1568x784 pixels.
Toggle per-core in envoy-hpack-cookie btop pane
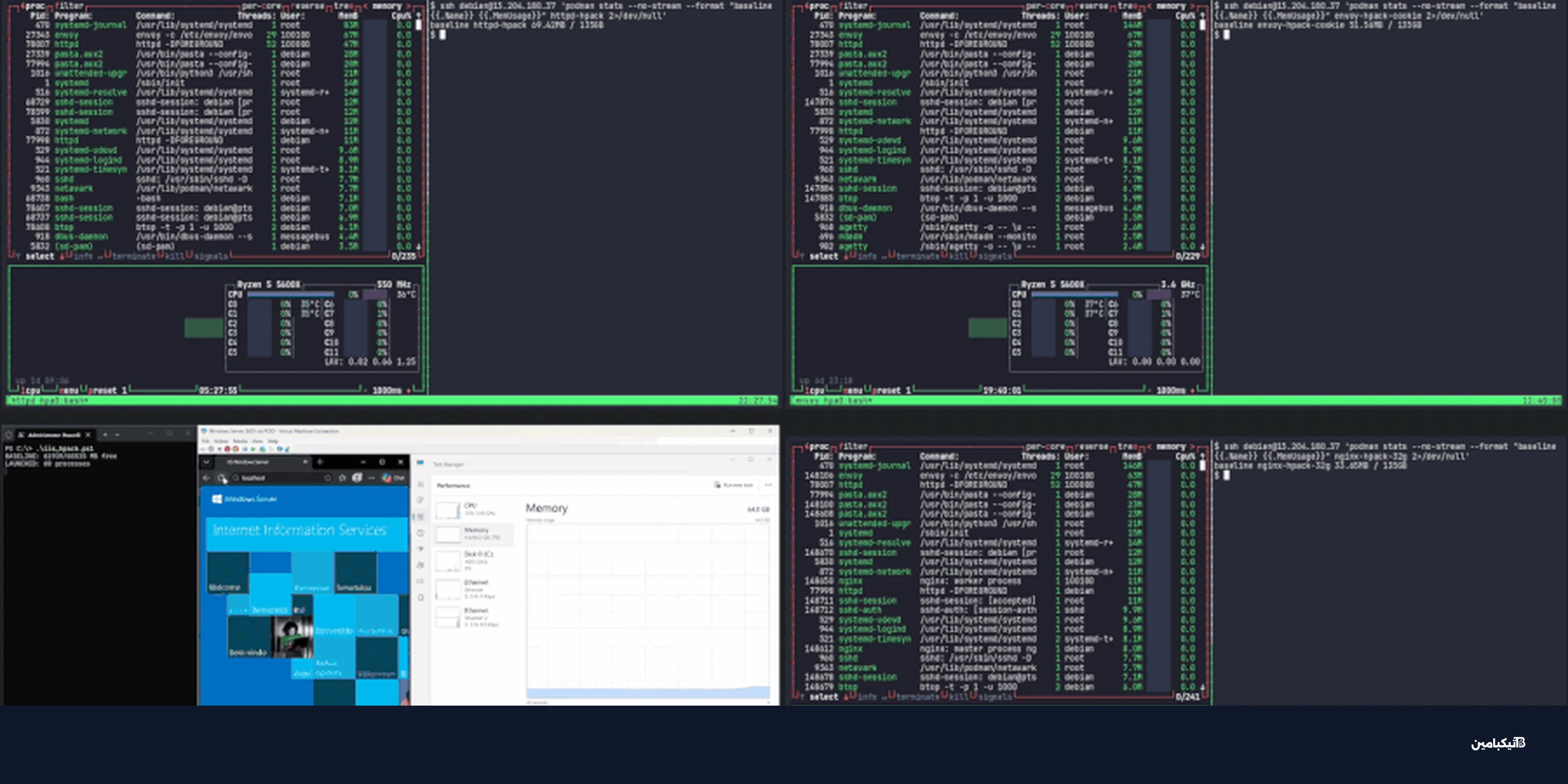tap(1045, 6)
